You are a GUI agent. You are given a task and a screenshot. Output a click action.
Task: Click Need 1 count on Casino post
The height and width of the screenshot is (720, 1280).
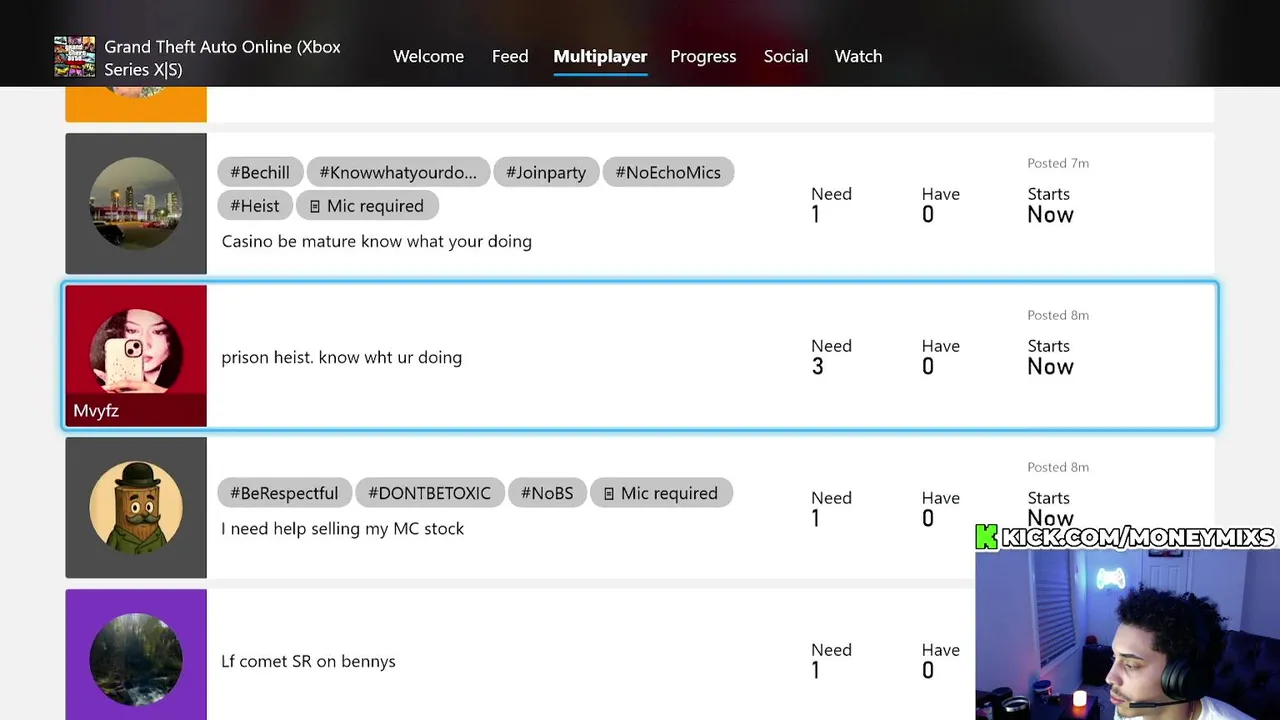[x=831, y=205]
